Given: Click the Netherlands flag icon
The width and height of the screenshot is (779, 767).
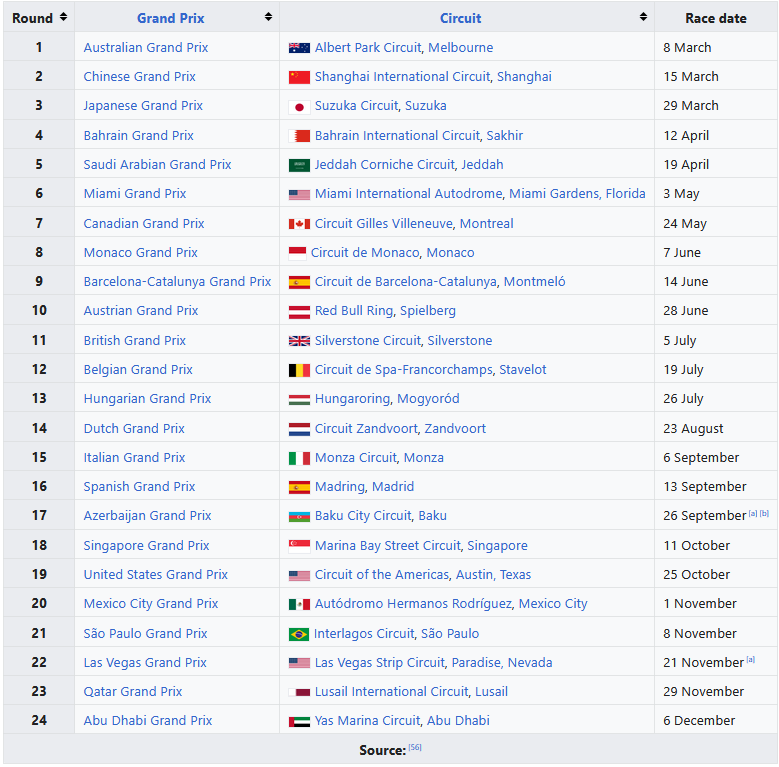Looking at the screenshot, I should [x=299, y=429].
